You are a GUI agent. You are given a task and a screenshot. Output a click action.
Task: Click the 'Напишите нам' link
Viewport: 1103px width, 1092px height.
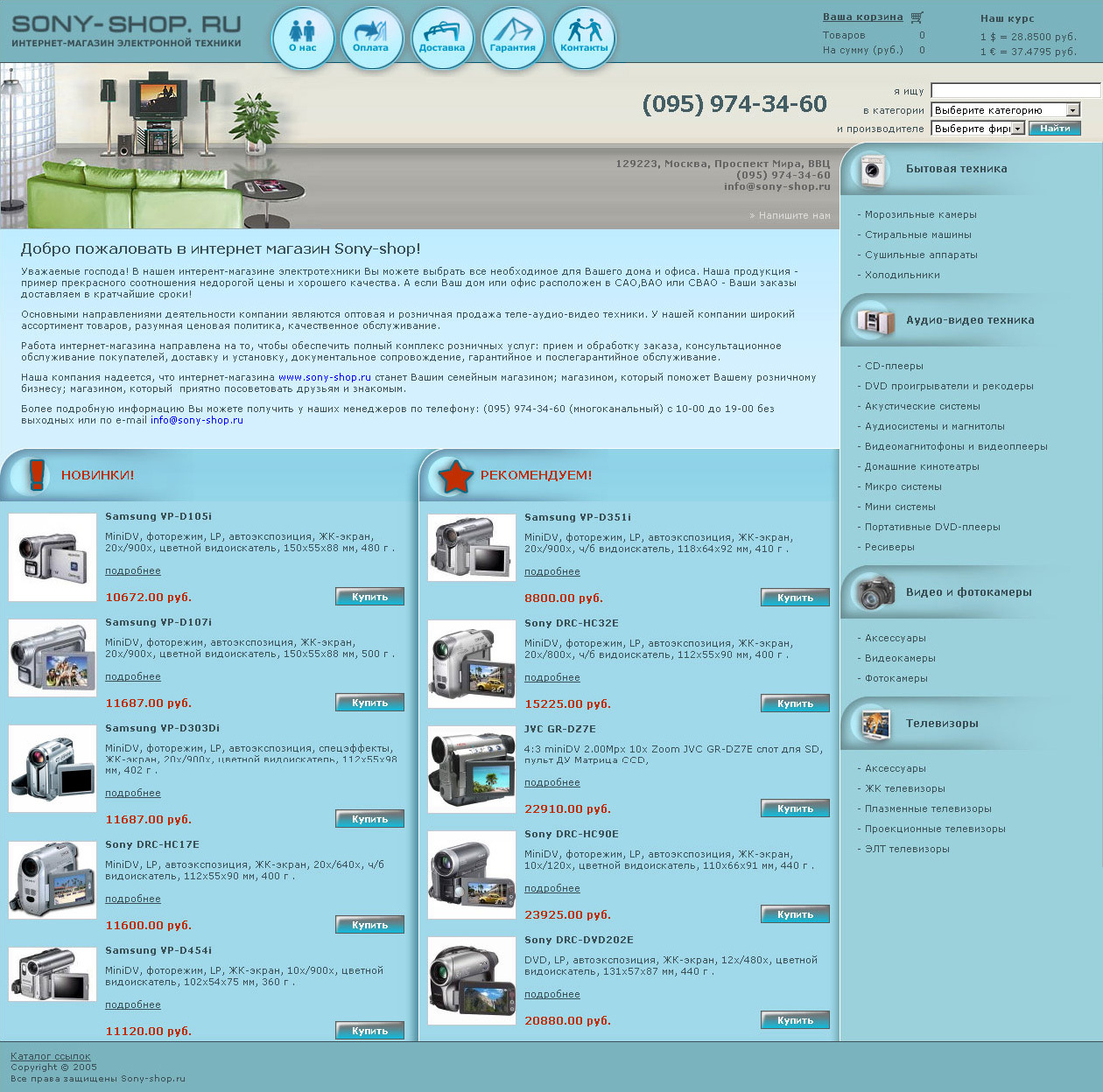click(x=794, y=215)
